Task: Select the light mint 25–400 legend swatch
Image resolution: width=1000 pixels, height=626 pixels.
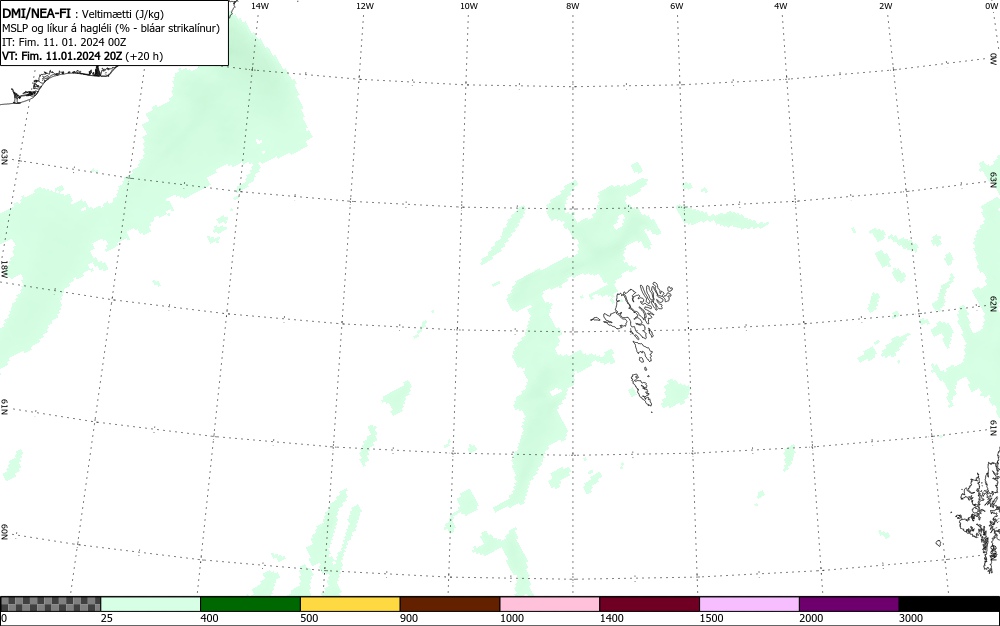Action: click(151, 604)
